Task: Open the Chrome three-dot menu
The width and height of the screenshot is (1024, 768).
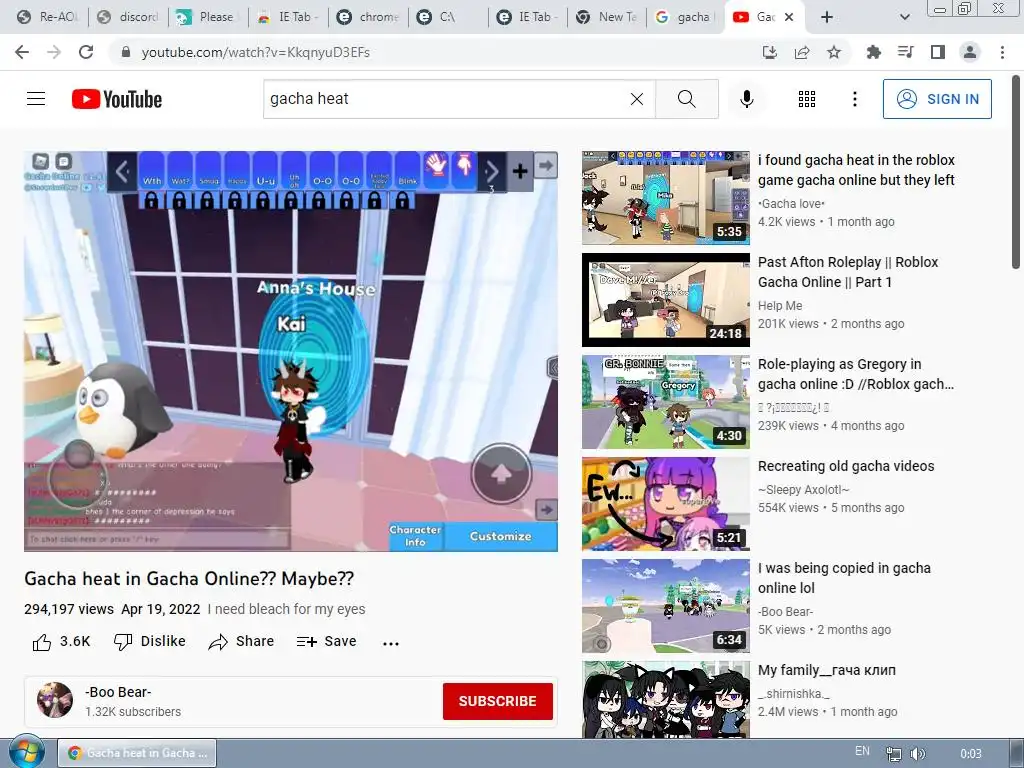Action: click(1002, 52)
